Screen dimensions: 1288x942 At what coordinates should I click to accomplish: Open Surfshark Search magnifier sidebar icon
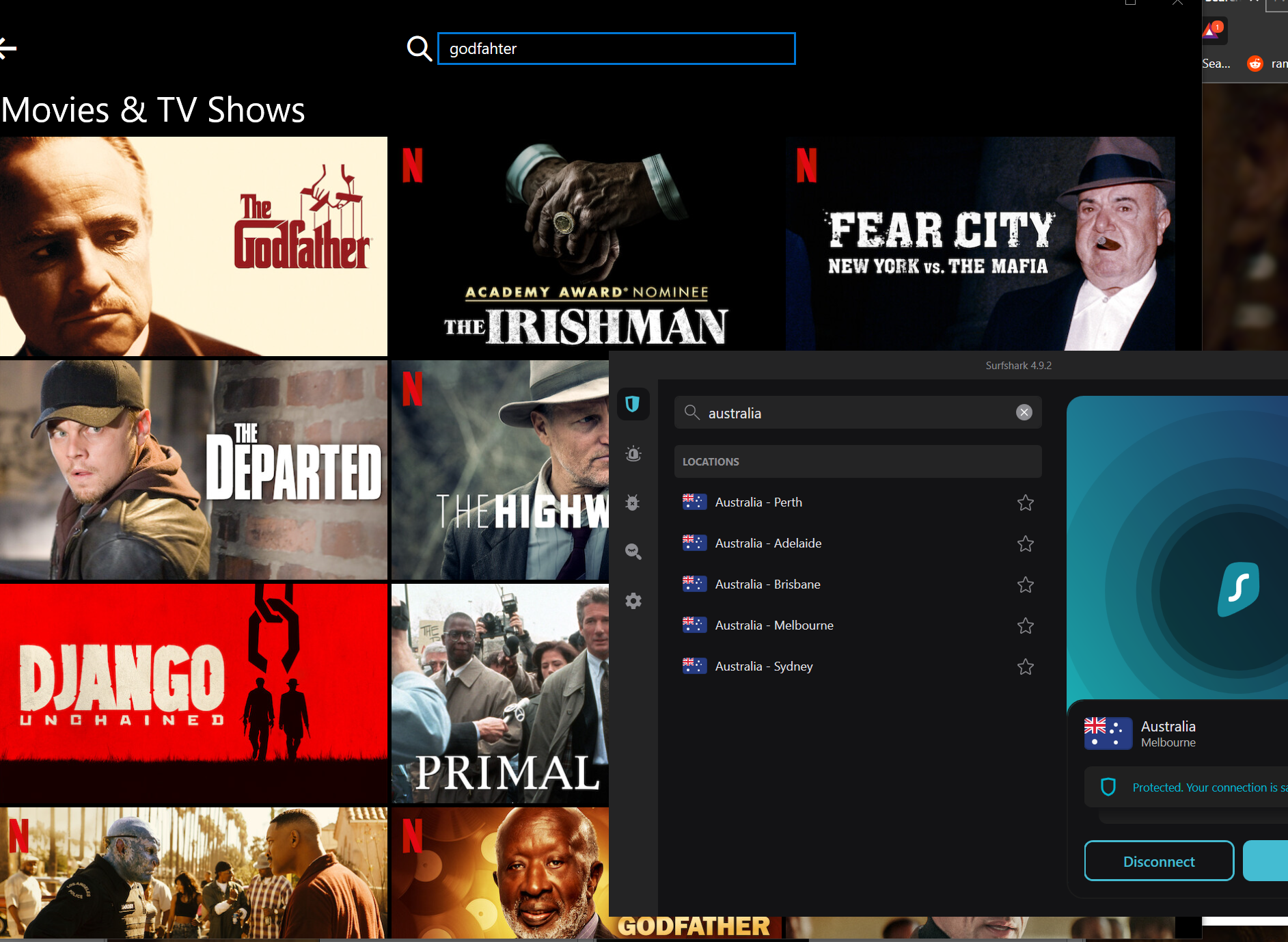point(633,552)
